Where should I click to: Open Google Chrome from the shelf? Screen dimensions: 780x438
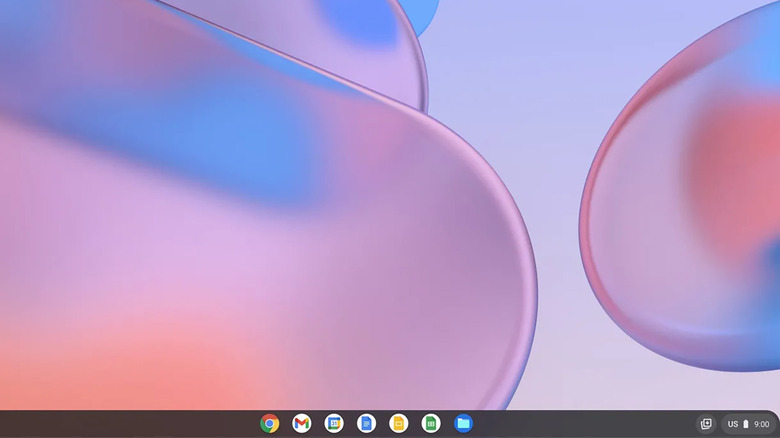tap(269, 424)
